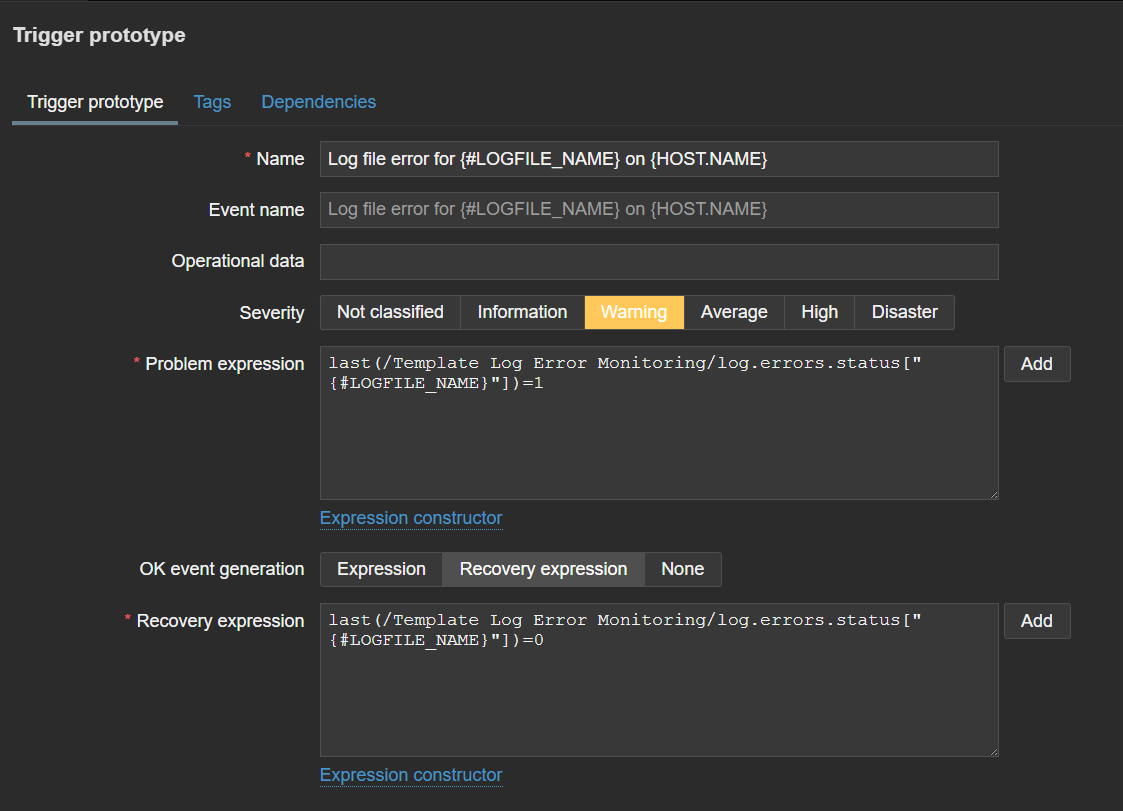Switch to the Tags tab

[x=212, y=102]
